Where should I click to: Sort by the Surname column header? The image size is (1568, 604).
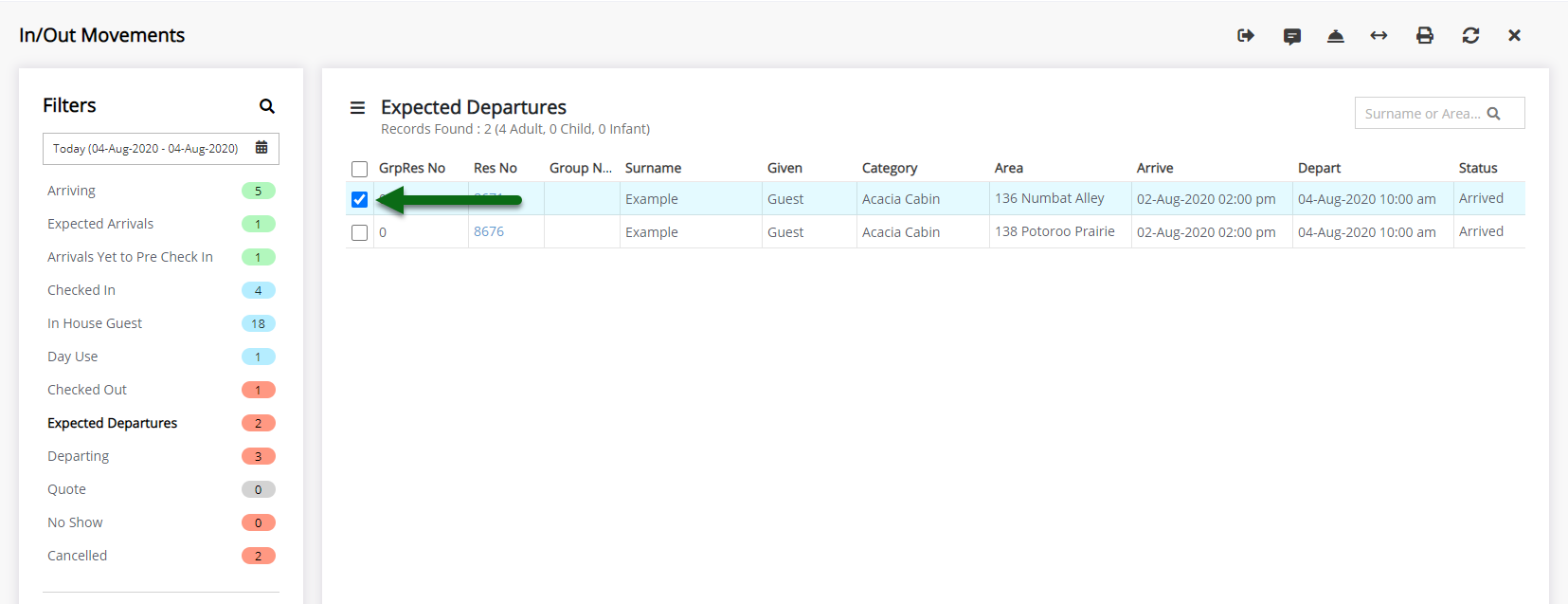click(653, 168)
